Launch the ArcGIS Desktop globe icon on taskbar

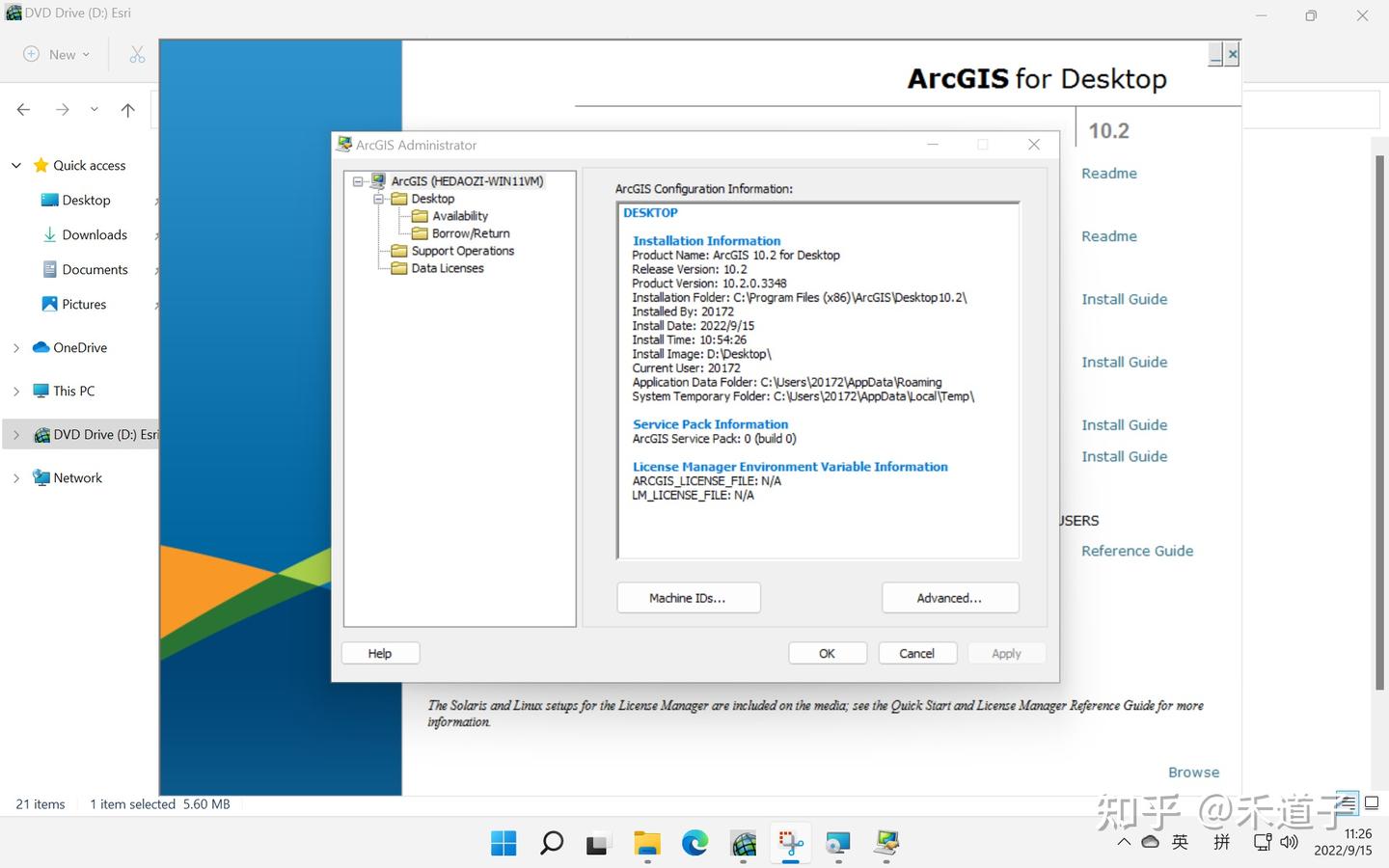743,843
